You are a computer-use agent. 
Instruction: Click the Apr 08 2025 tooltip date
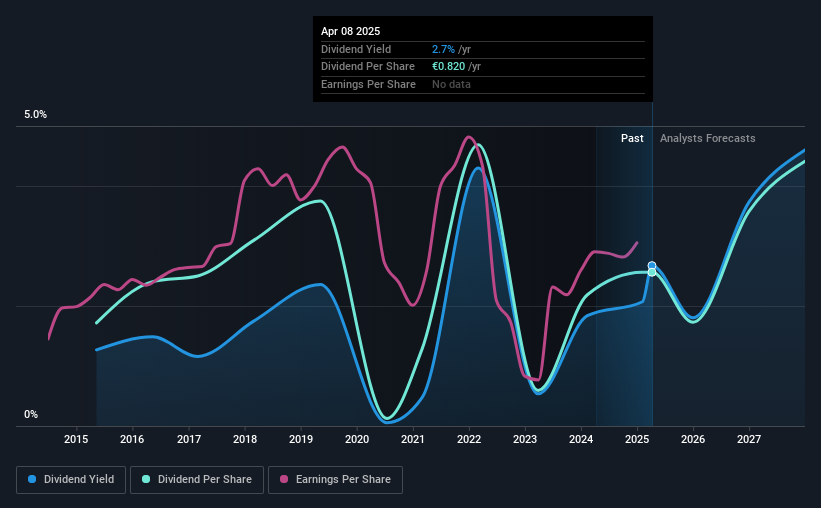tap(350, 31)
